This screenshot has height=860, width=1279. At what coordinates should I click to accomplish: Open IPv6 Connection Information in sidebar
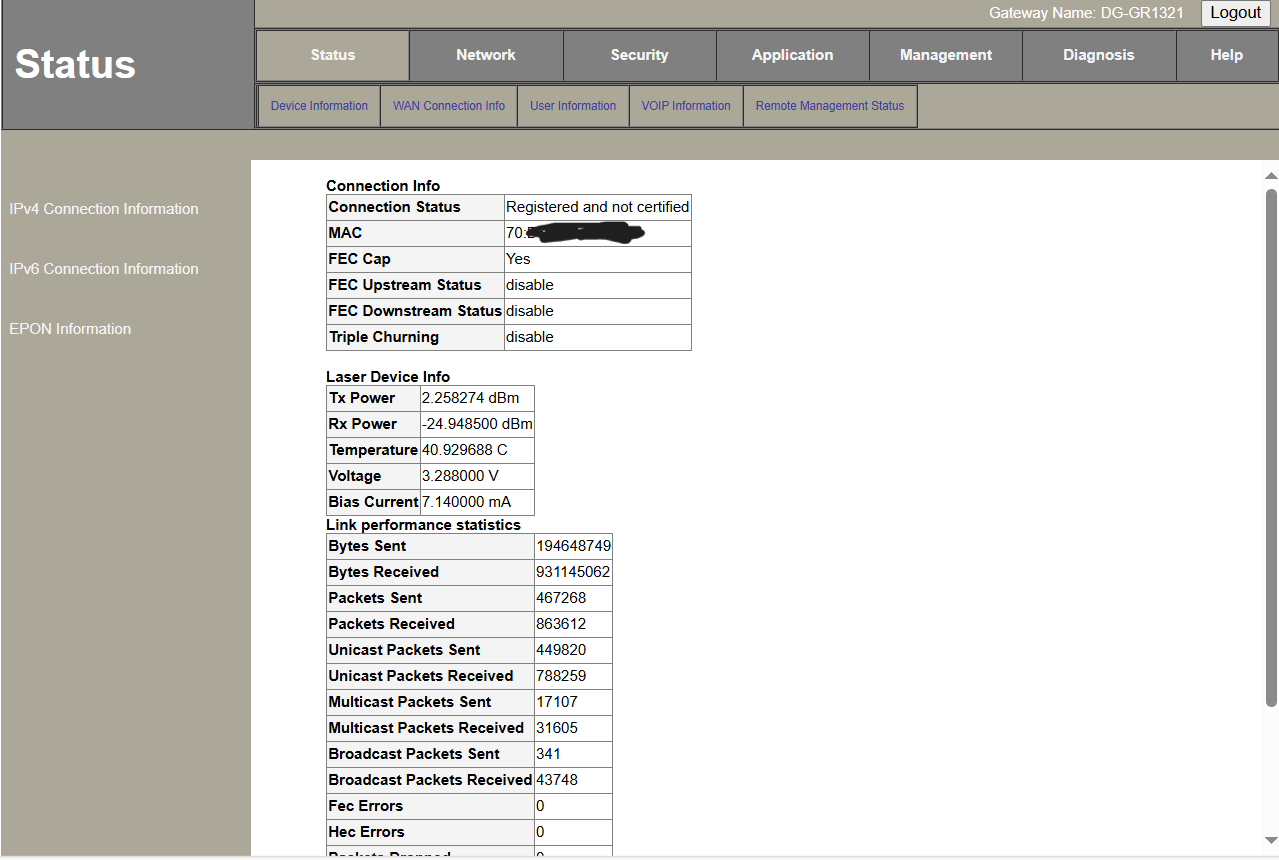pos(104,269)
